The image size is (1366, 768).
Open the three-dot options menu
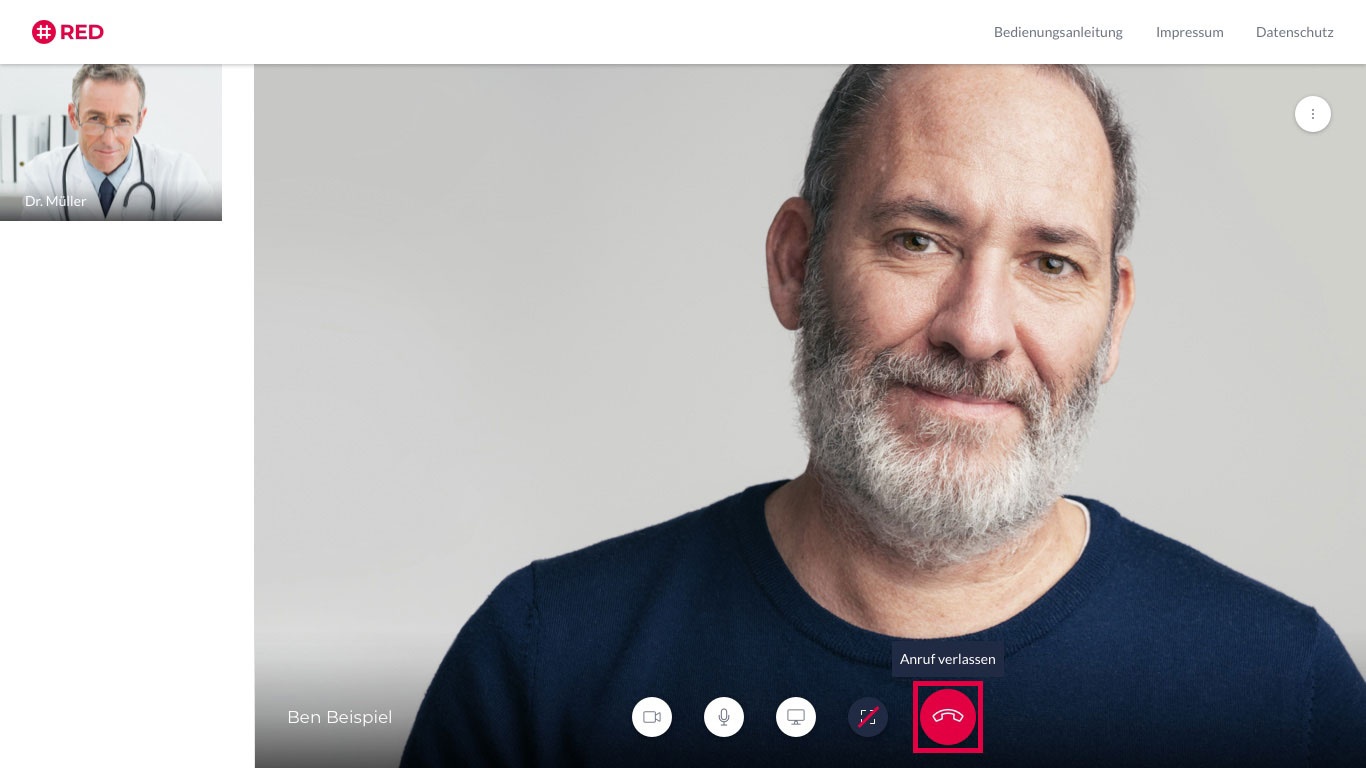coord(1313,114)
